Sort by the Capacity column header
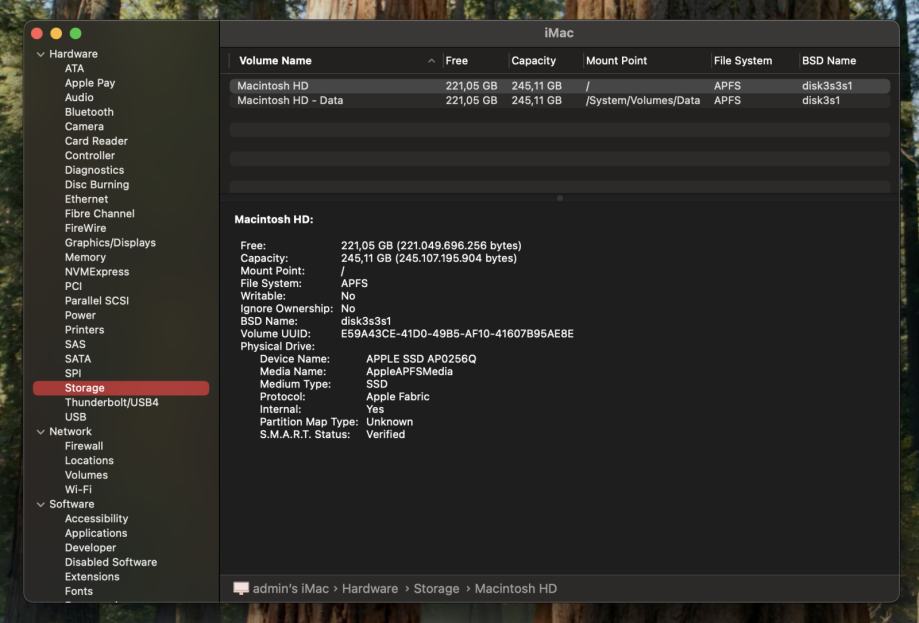The image size is (919, 623). [533, 61]
